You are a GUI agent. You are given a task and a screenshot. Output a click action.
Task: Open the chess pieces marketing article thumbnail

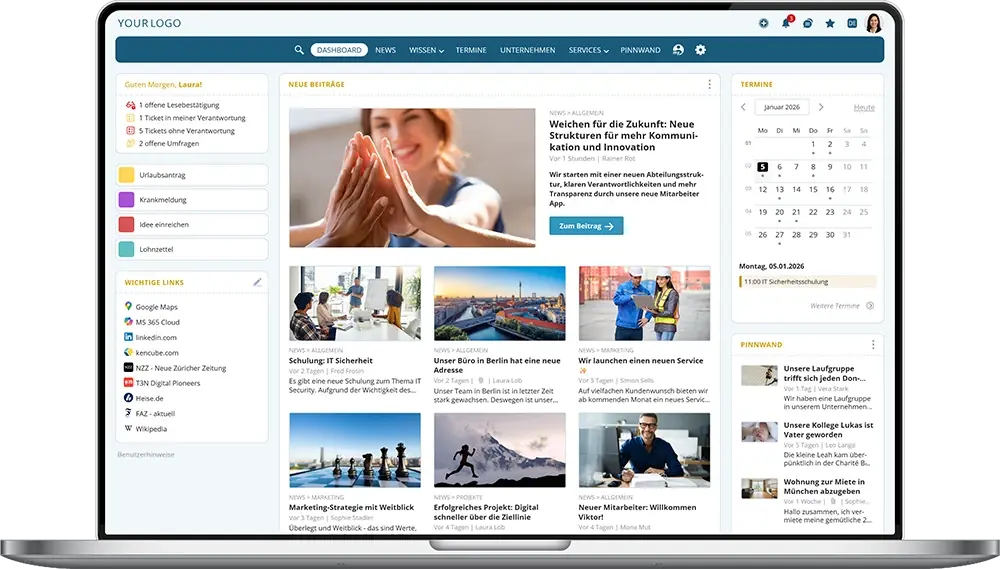355,450
